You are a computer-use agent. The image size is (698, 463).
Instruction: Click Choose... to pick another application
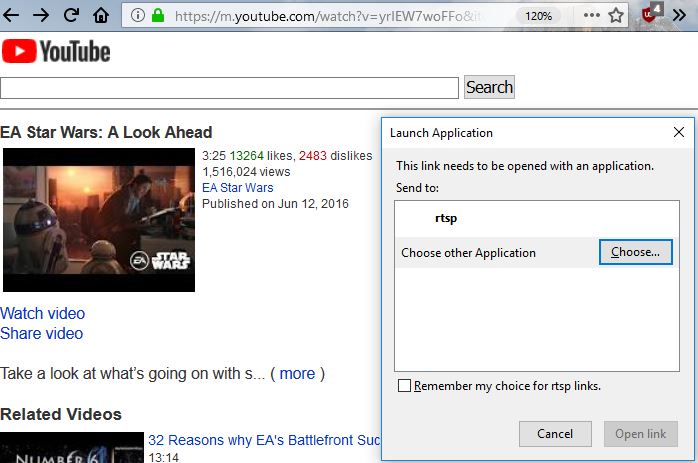coord(636,252)
